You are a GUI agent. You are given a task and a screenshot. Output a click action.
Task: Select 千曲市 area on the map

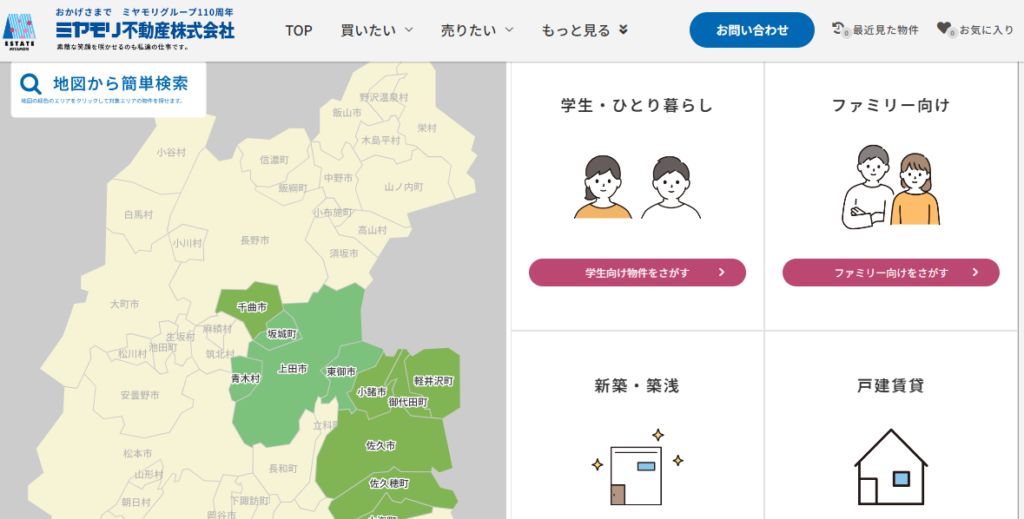click(251, 307)
